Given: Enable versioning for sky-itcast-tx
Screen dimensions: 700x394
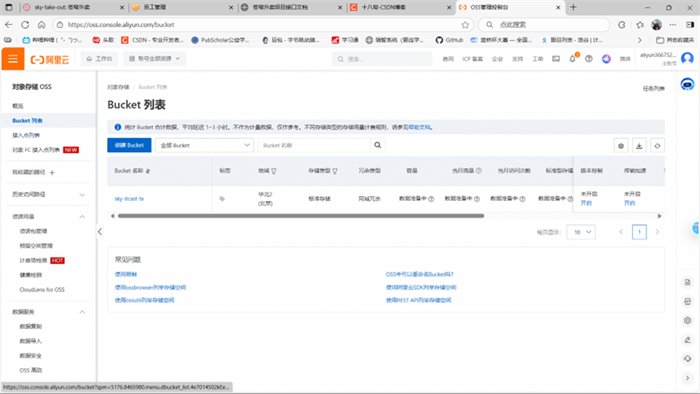Looking at the screenshot, I should click(x=586, y=203).
